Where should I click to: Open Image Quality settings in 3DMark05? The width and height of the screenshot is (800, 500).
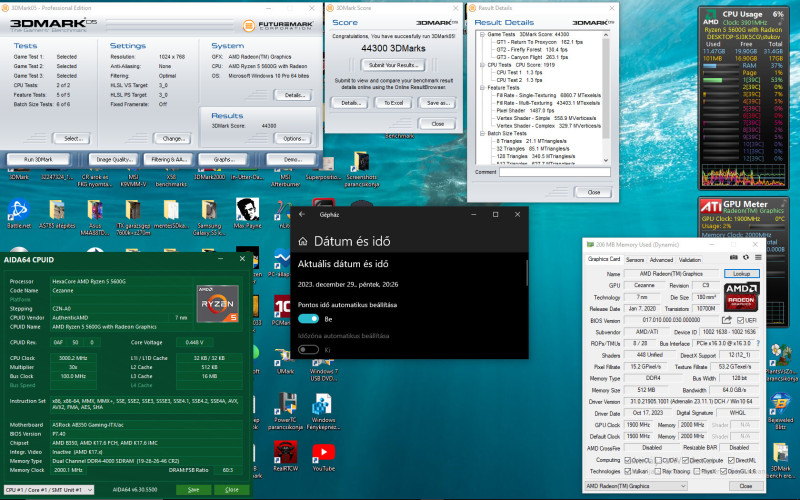(x=113, y=159)
